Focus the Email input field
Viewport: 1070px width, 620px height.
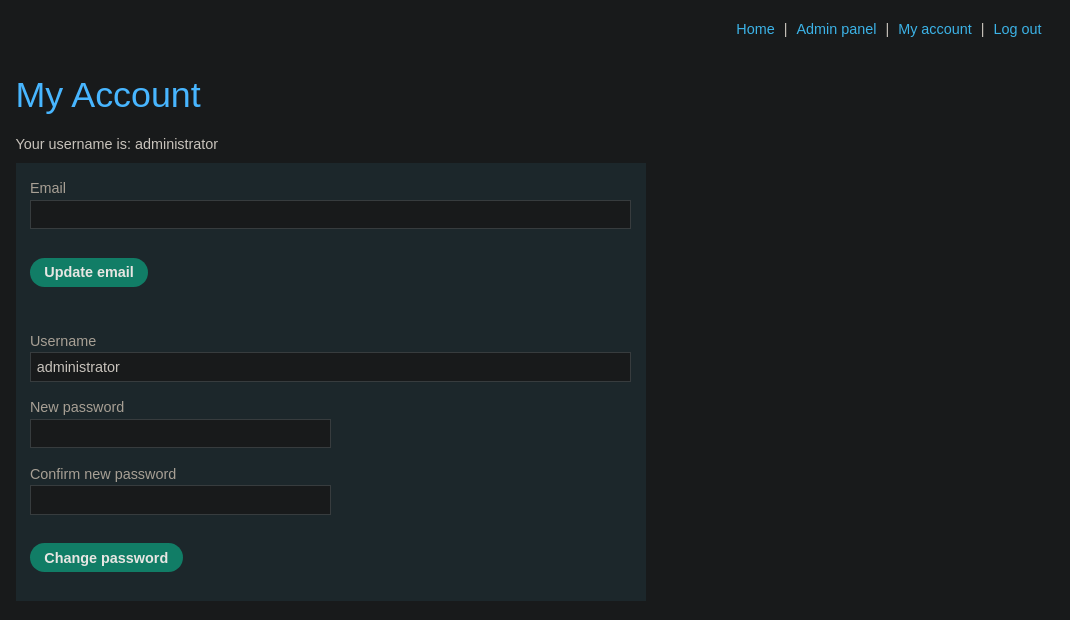pos(330,214)
